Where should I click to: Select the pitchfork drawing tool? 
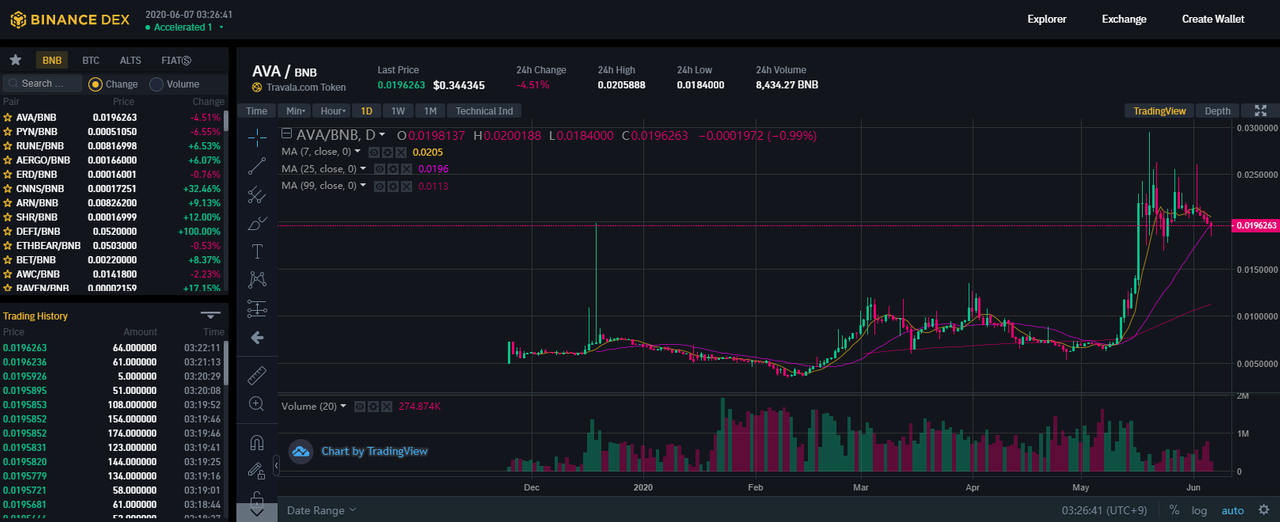257,194
